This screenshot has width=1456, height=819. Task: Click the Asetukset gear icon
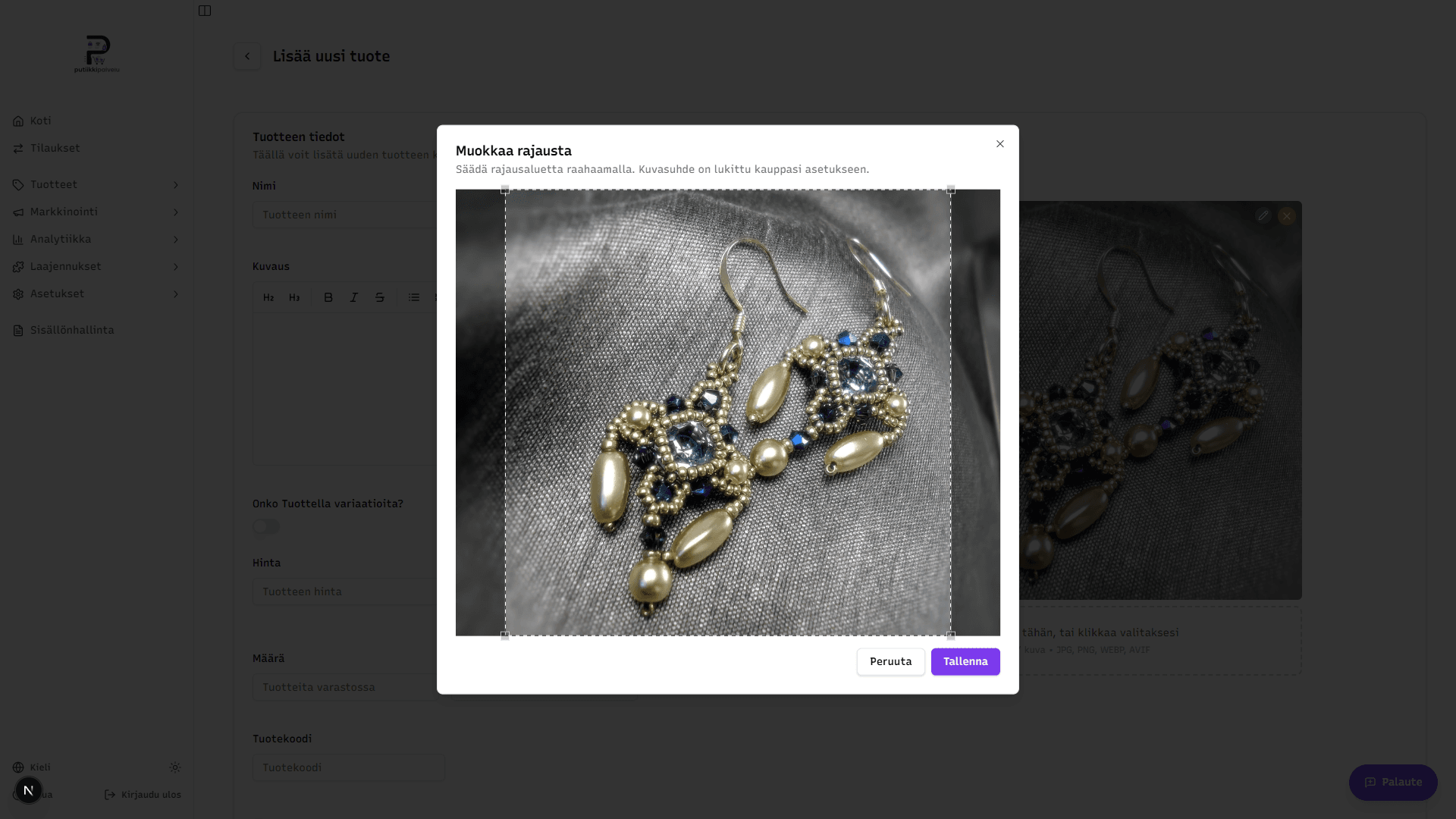(x=18, y=294)
